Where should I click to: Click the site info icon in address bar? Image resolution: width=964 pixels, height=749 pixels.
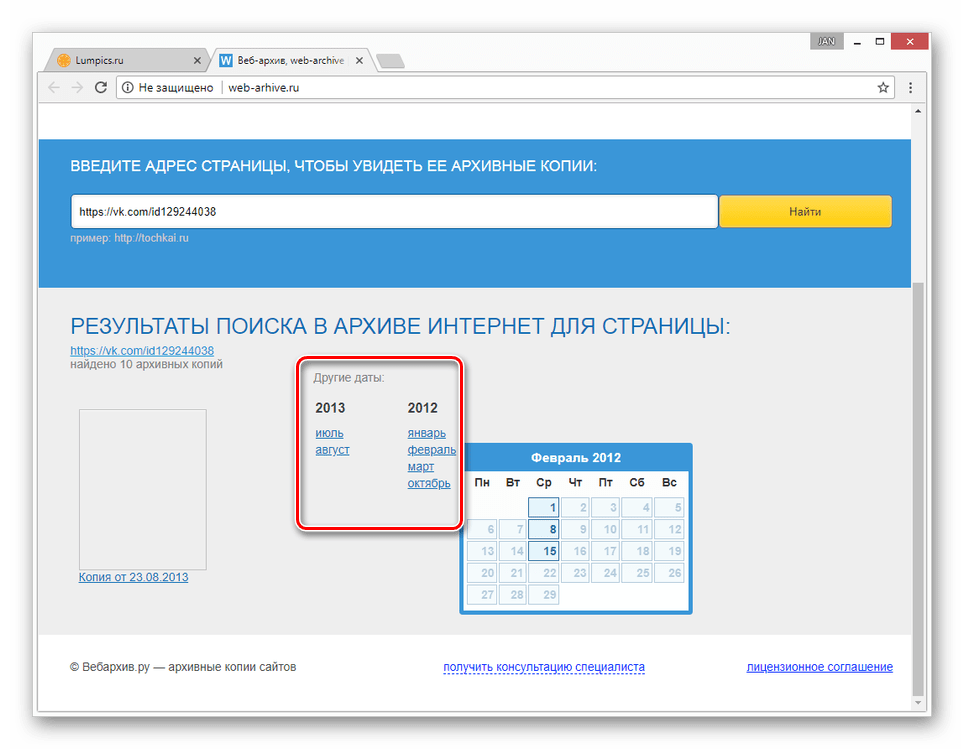(128, 88)
